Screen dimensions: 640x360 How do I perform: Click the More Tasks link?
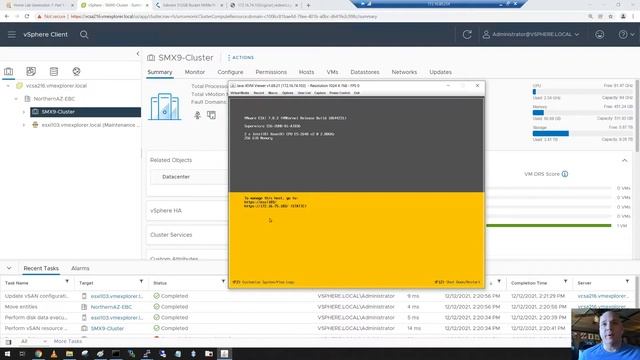point(68,341)
